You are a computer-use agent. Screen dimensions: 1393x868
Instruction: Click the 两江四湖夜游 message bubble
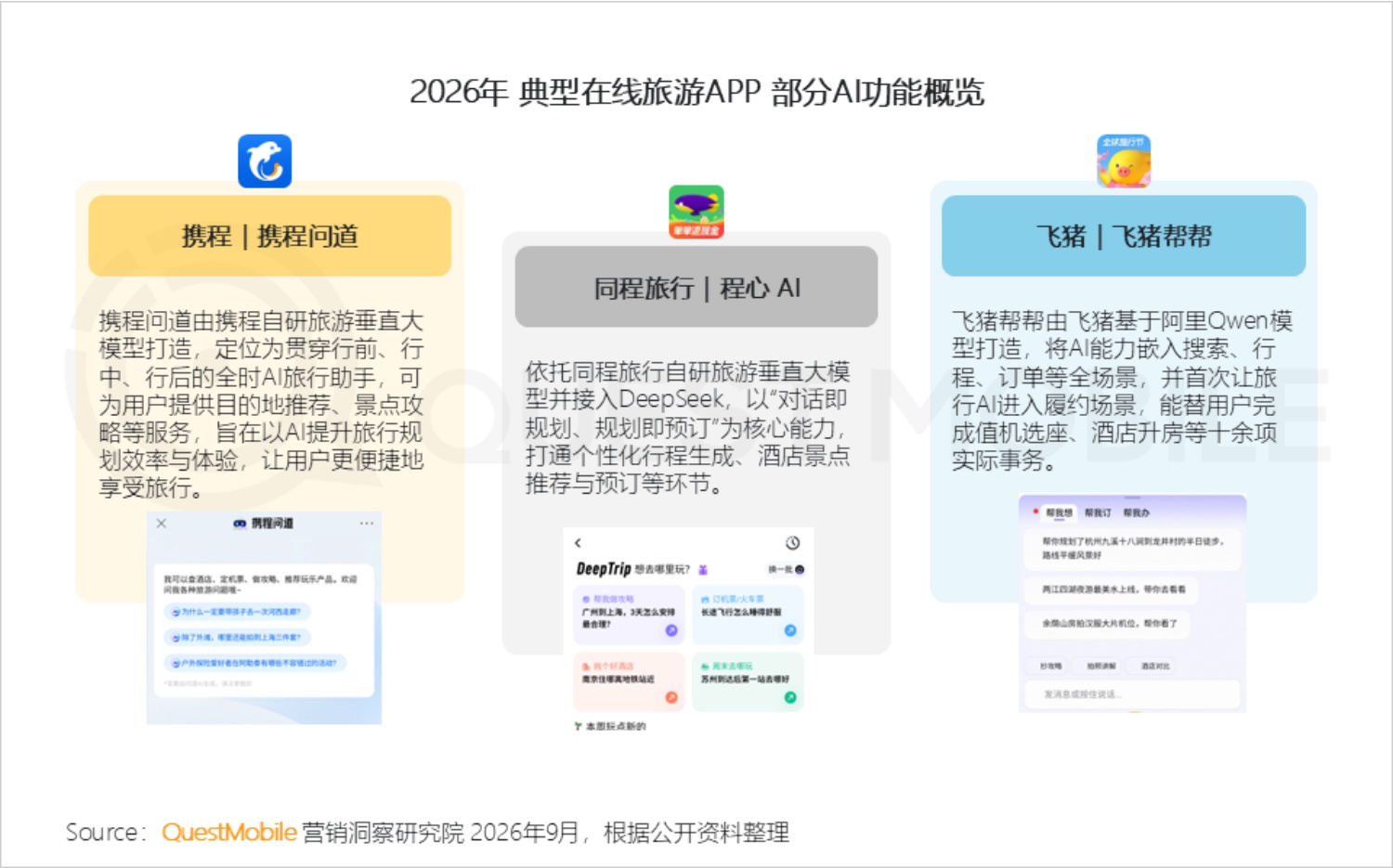pyautogui.click(x=1113, y=589)
